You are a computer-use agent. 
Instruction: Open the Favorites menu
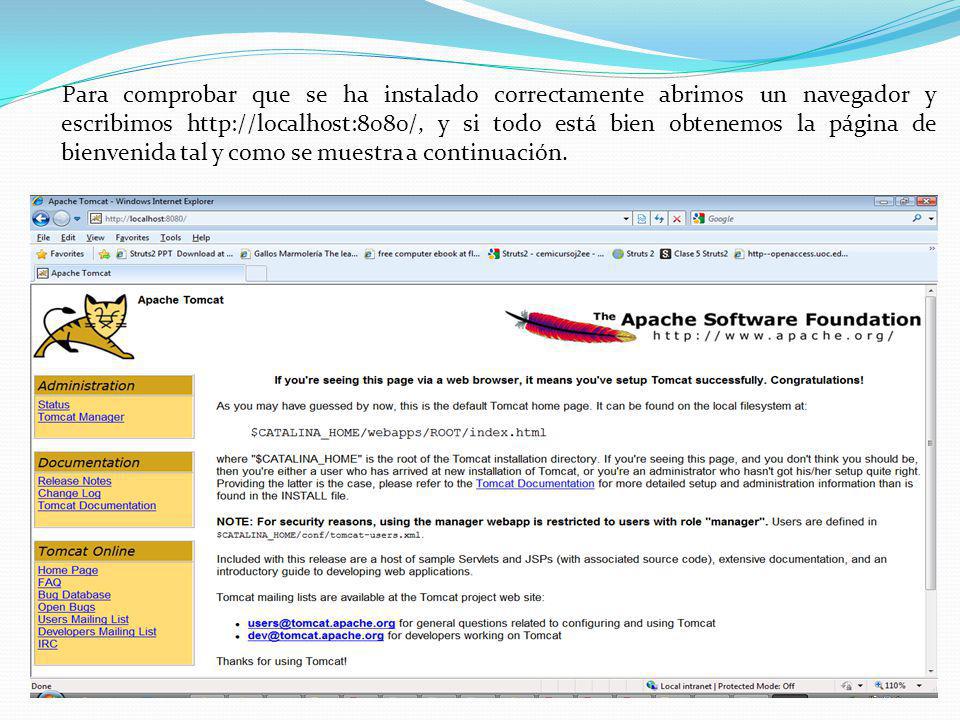coord(132,238)
